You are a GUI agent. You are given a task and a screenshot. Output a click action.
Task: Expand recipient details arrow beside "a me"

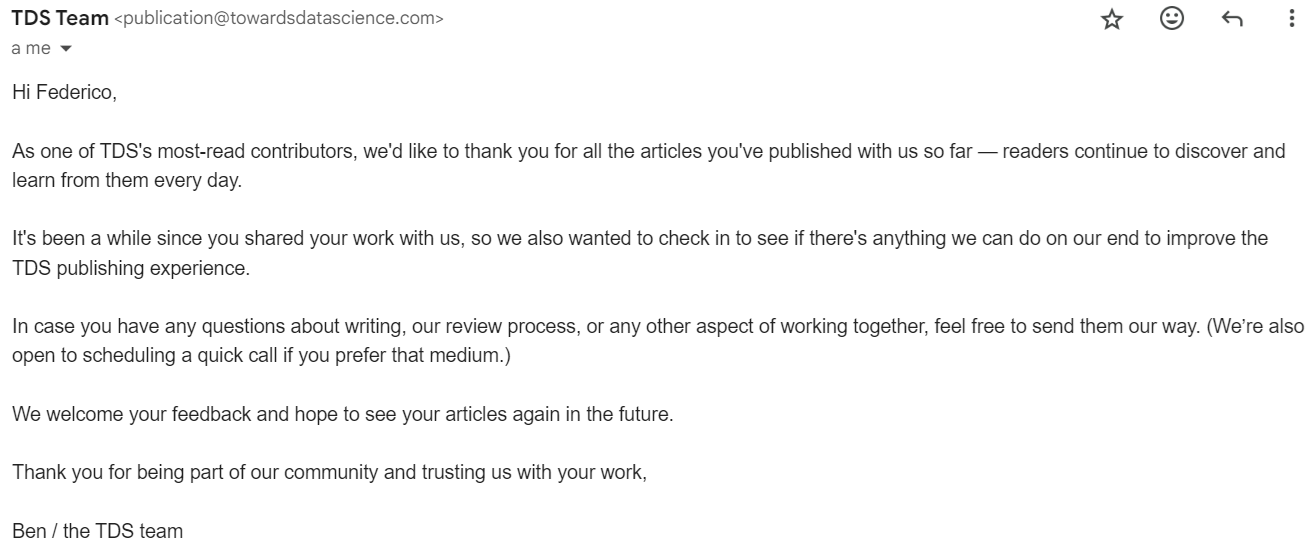pos(67,48)
